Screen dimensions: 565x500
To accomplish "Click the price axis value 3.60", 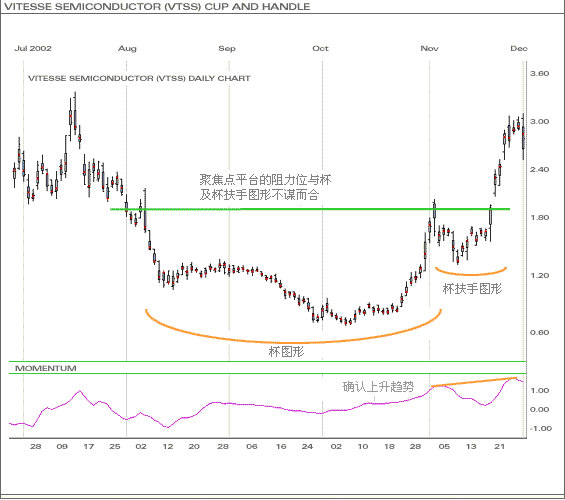I will tap(539, 73).
